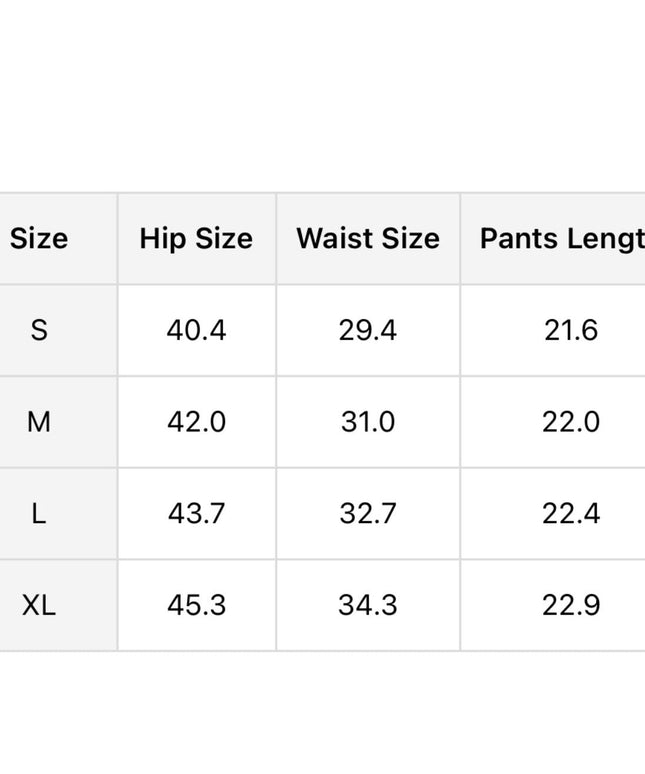Click the Pants Length column header
This screenshot has width=645, height=774.
[x=561, y=238]
